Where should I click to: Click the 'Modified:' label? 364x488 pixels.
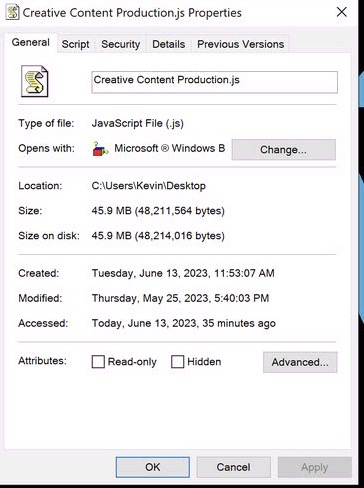tap(40, 298)
